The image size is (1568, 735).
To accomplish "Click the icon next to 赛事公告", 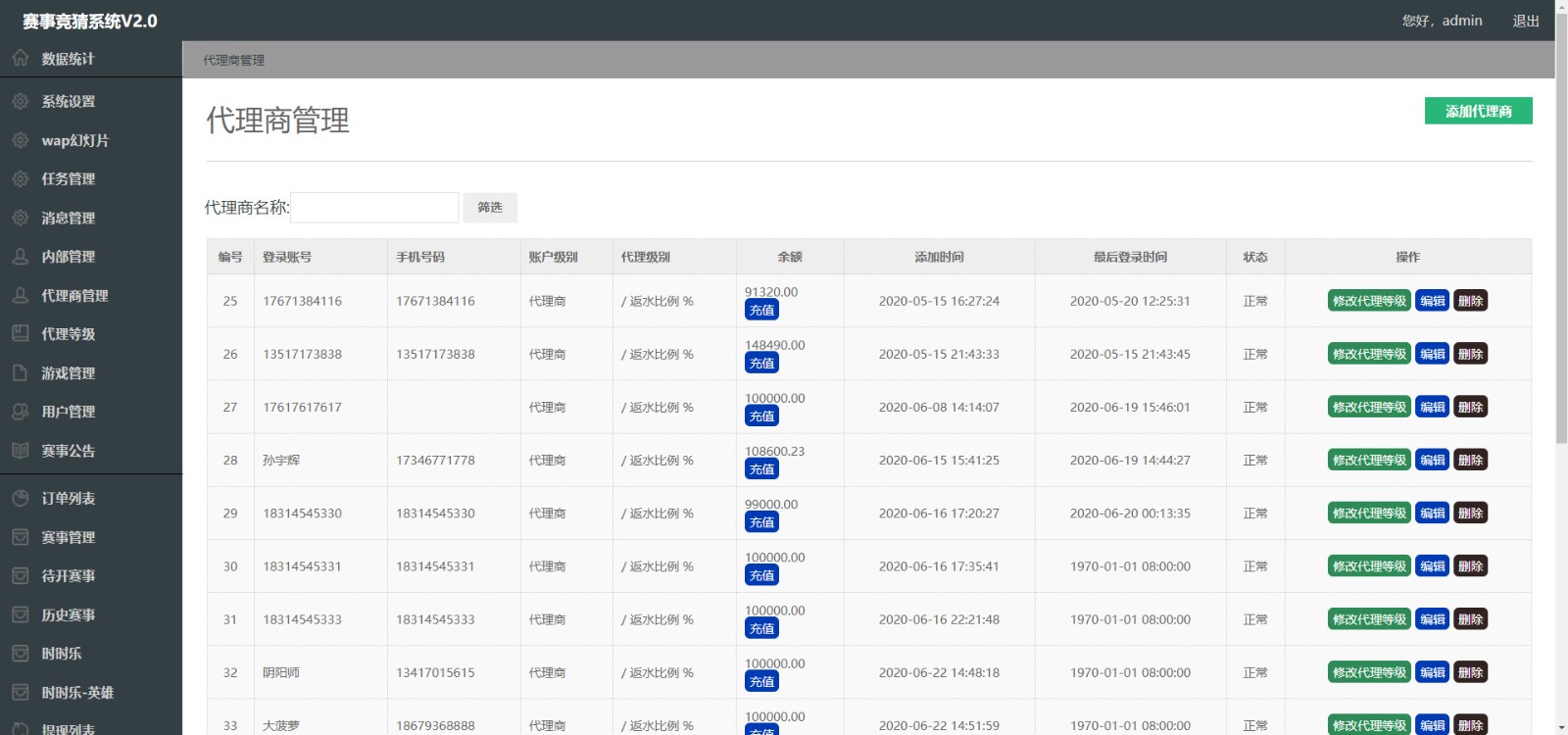I will click(x=21, y=451).
